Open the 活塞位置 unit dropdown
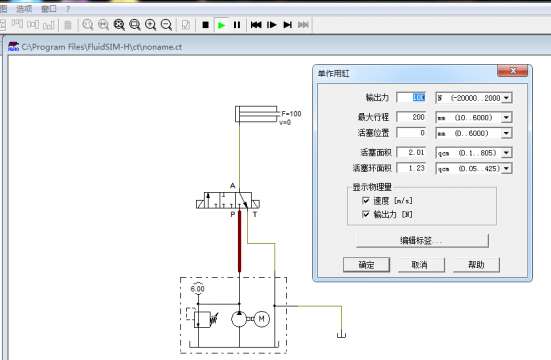Screen dimensions: 551x360 pyautogui.click(x=506, y=133)
